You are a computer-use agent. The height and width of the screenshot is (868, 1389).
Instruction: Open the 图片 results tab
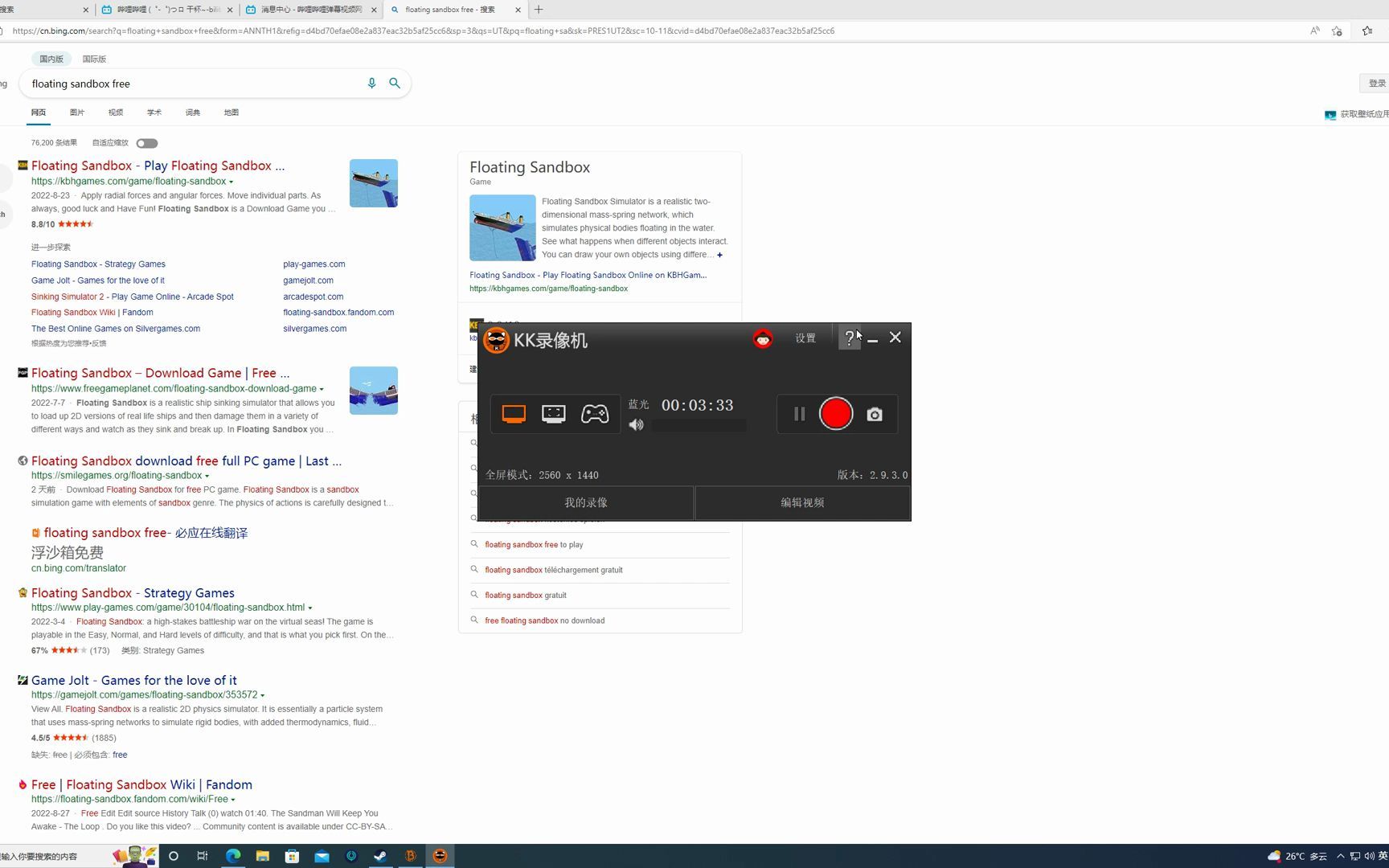[77, 113]
